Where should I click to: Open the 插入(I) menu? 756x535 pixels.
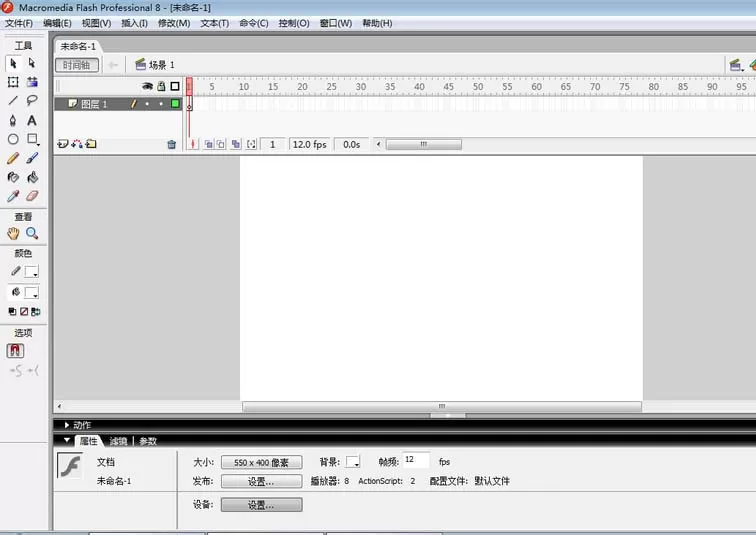pos(135,23)
